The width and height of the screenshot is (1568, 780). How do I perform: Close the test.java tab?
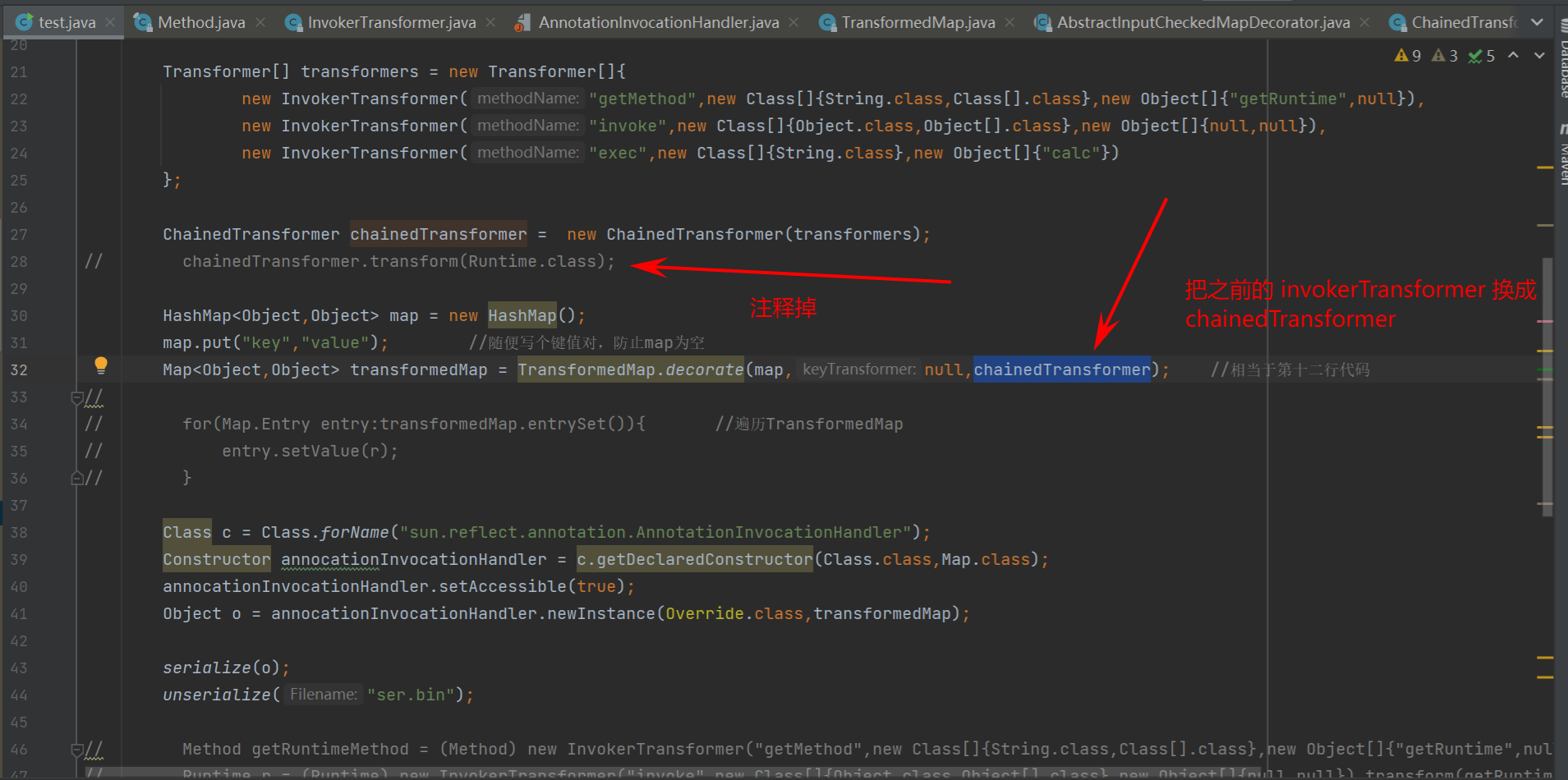click(x=110, y=22)
